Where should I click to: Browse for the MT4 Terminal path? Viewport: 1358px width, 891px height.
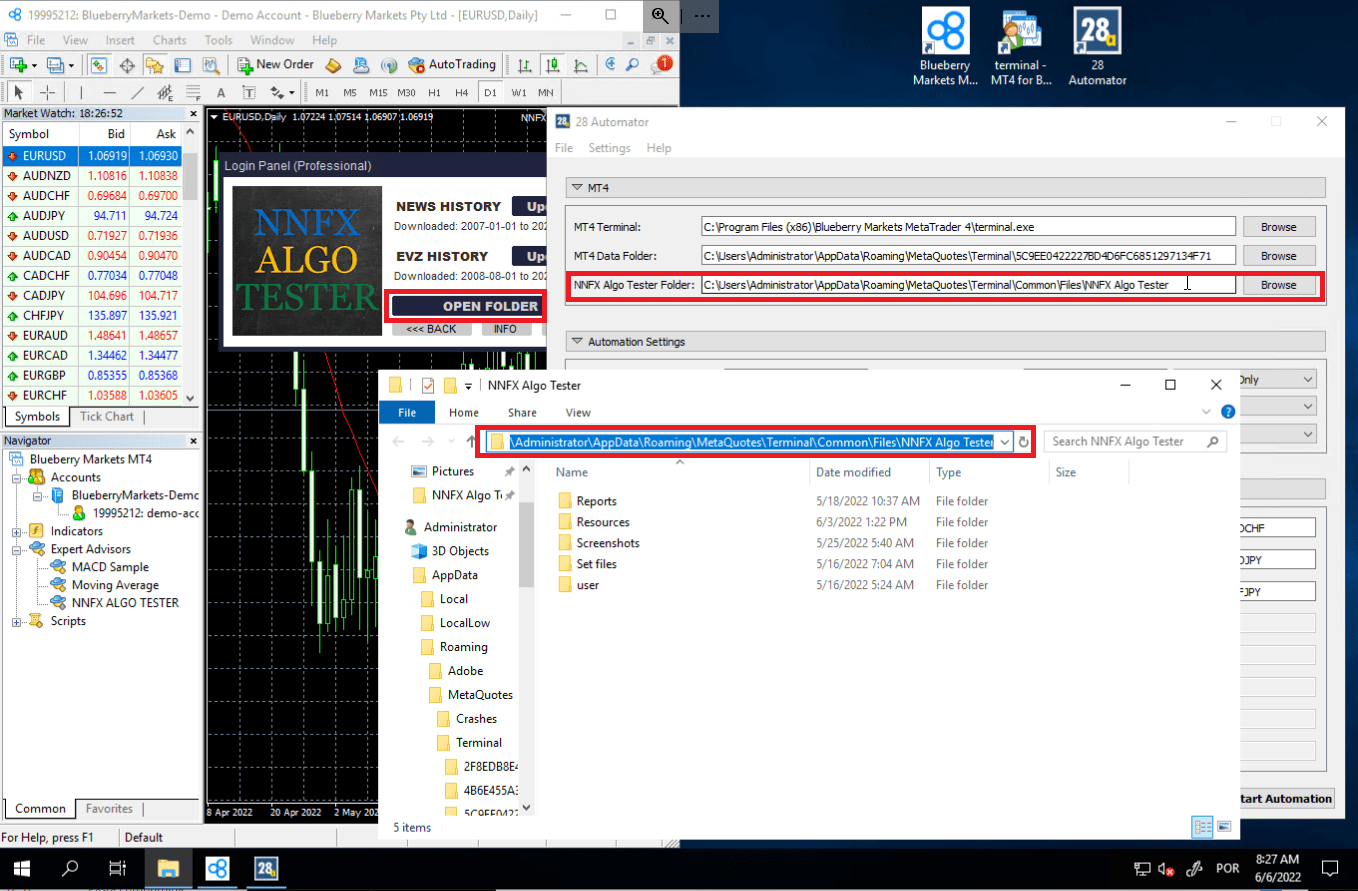tap(1278, 227)
